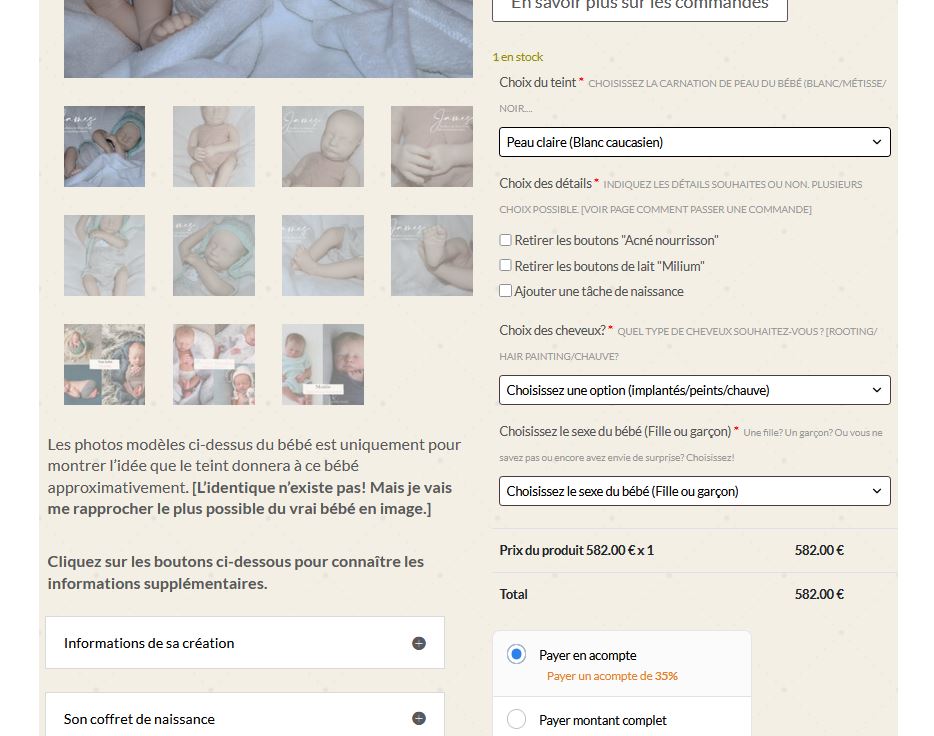Open the unpainted doll full body thumbnail

[214, 146]
